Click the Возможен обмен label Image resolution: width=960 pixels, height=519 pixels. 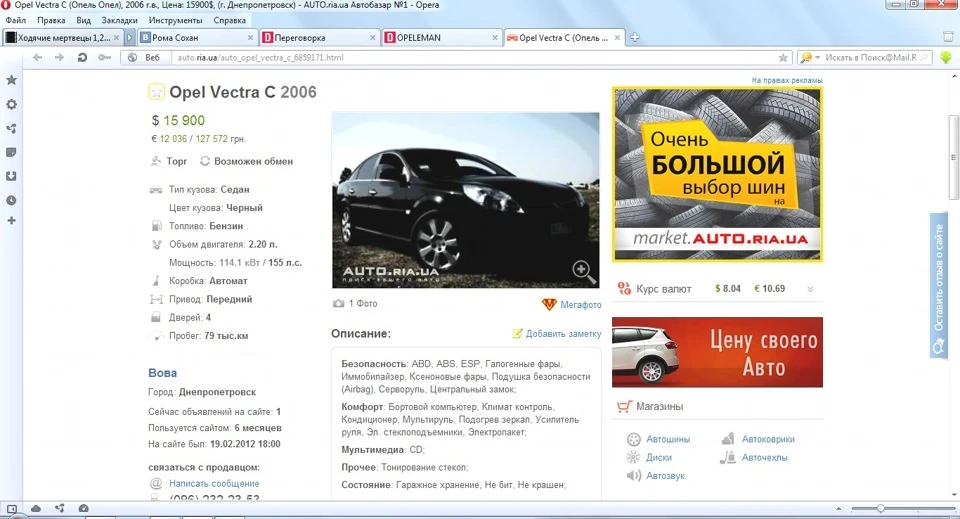click(x=253, y=161)
